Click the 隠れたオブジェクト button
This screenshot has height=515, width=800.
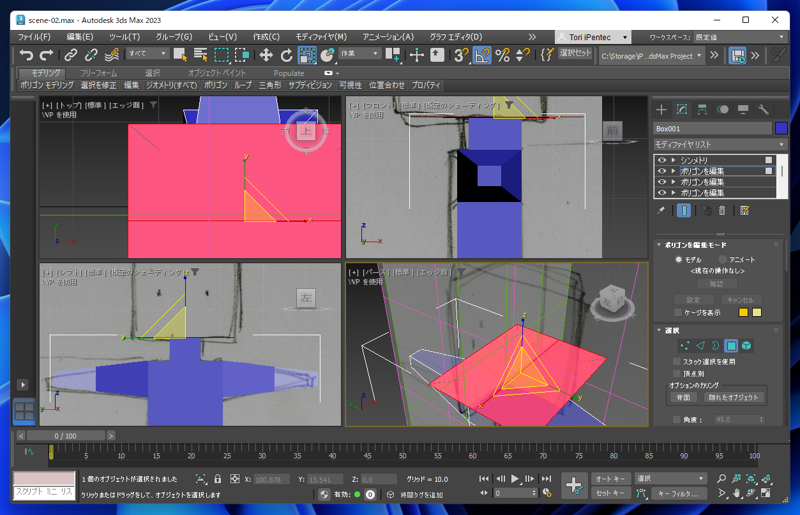click(733, 398)
